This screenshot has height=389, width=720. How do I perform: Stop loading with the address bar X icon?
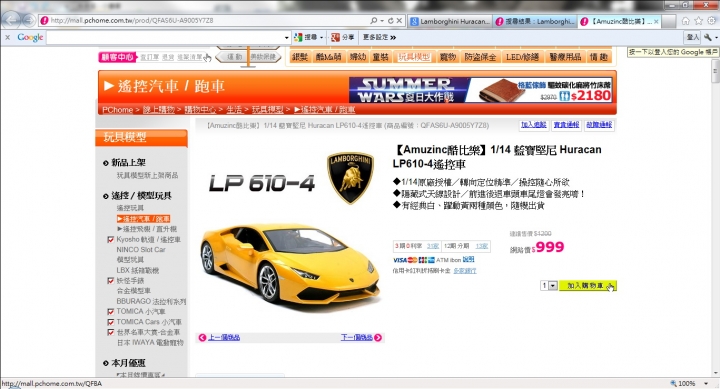[x=399, y=21]
